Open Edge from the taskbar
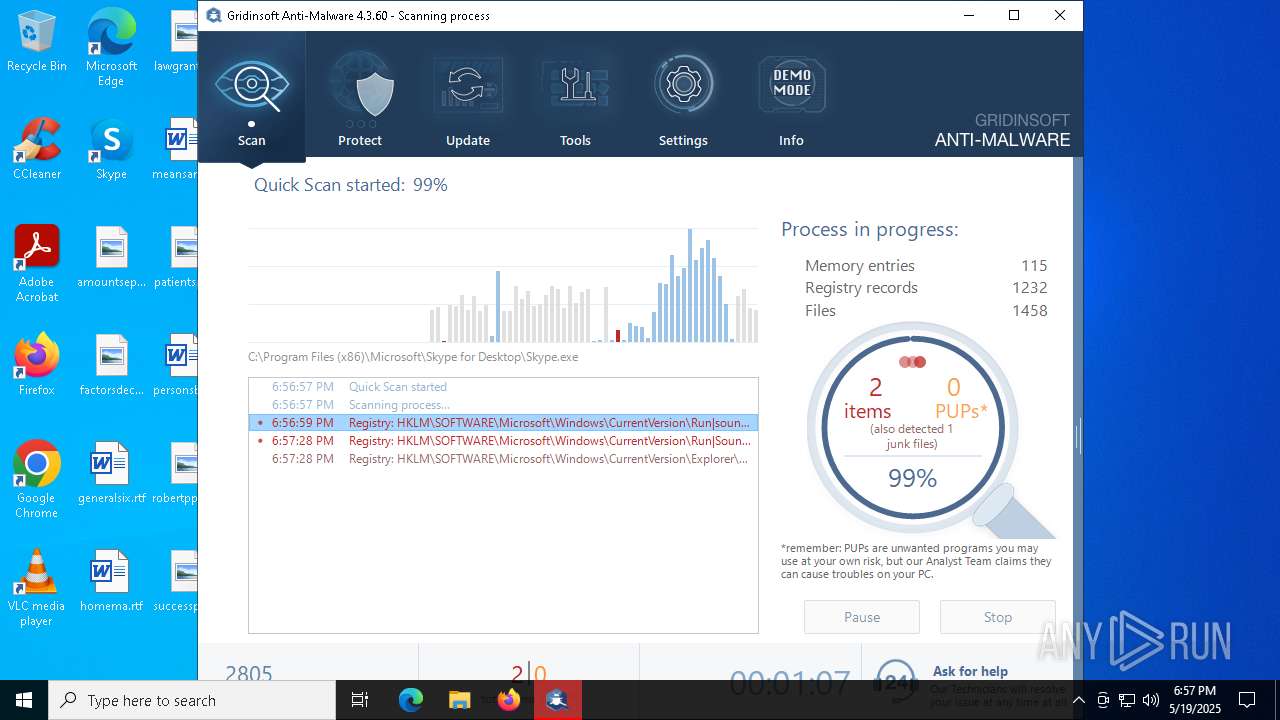 pos(411,700)
